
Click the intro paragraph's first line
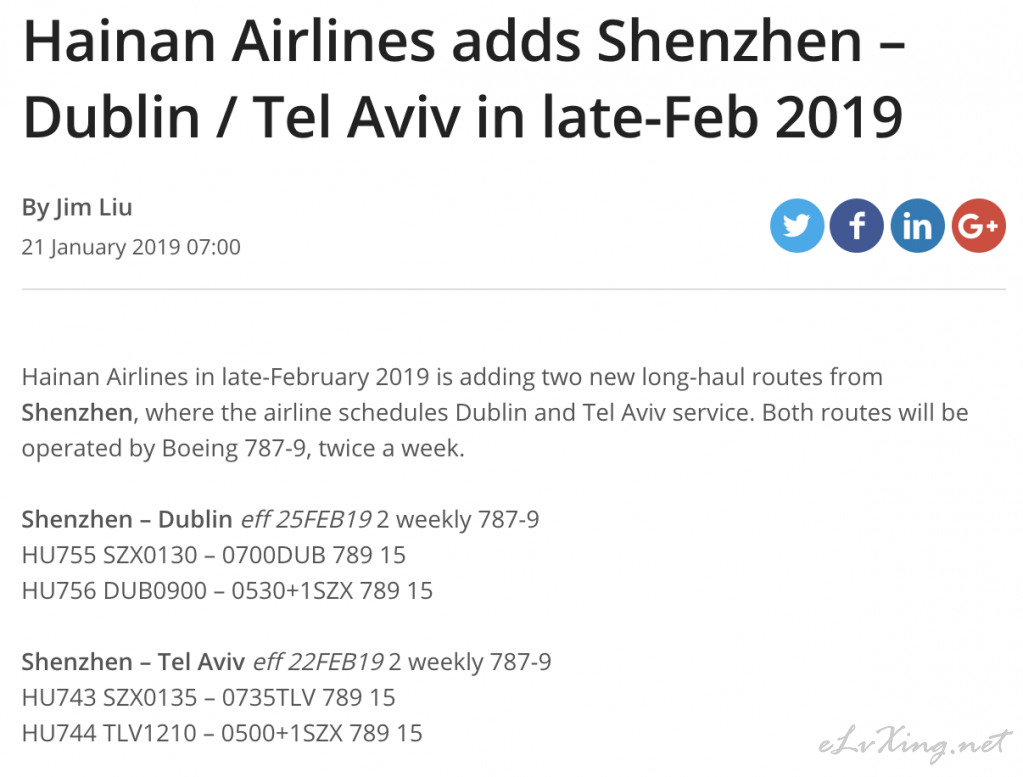452,377
